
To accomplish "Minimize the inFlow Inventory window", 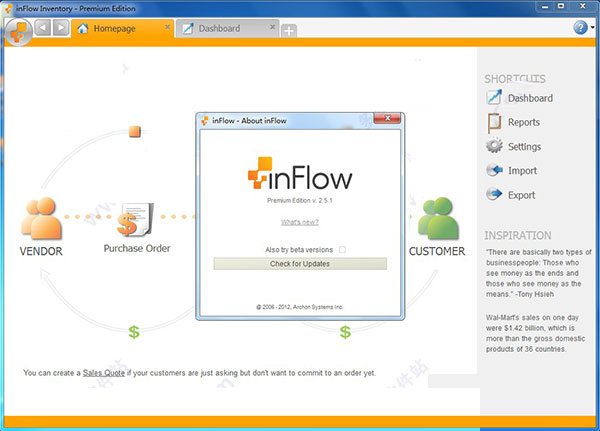I will coord(545,6).
